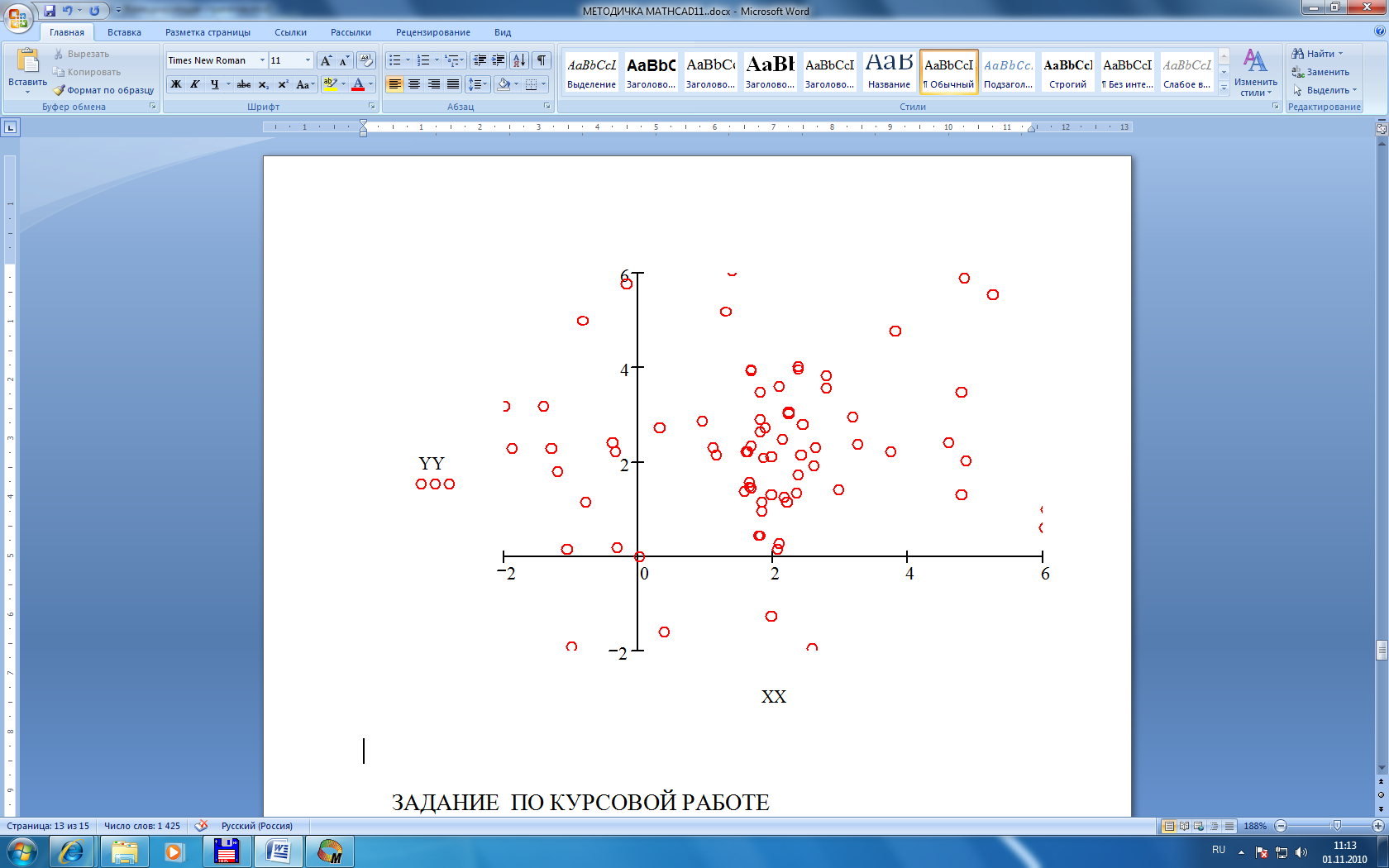Switch to Full Screen Reading view
This screenshot has width=1389, height=868.
click(1184, 826)
